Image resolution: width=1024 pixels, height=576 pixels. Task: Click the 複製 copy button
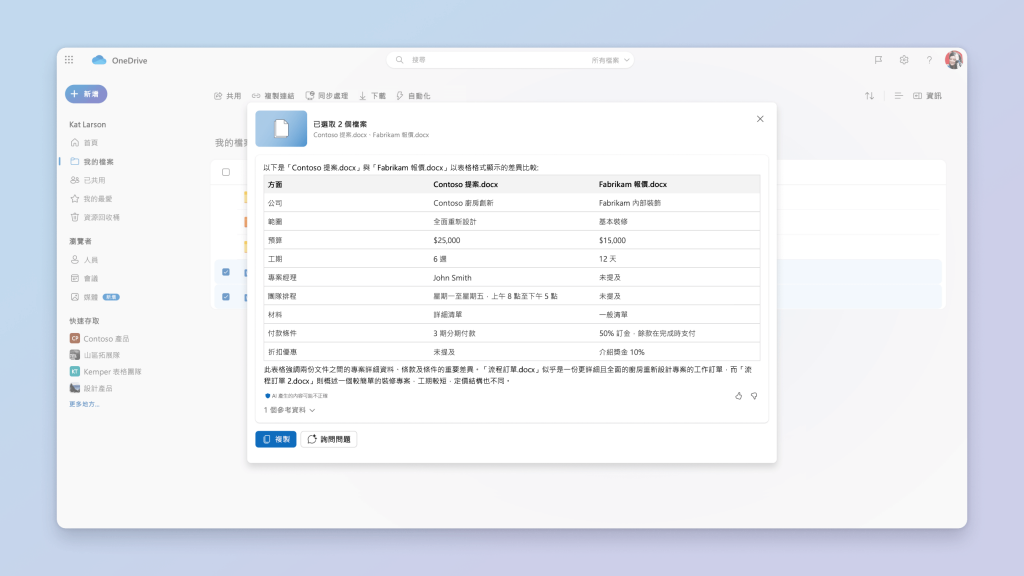(276, 440)
